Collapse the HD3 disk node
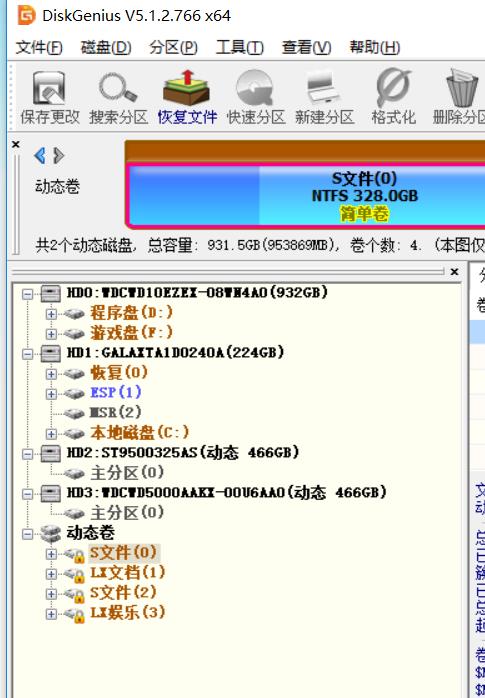The height and width of the screenshot is (698, 485). pos(28,494)
